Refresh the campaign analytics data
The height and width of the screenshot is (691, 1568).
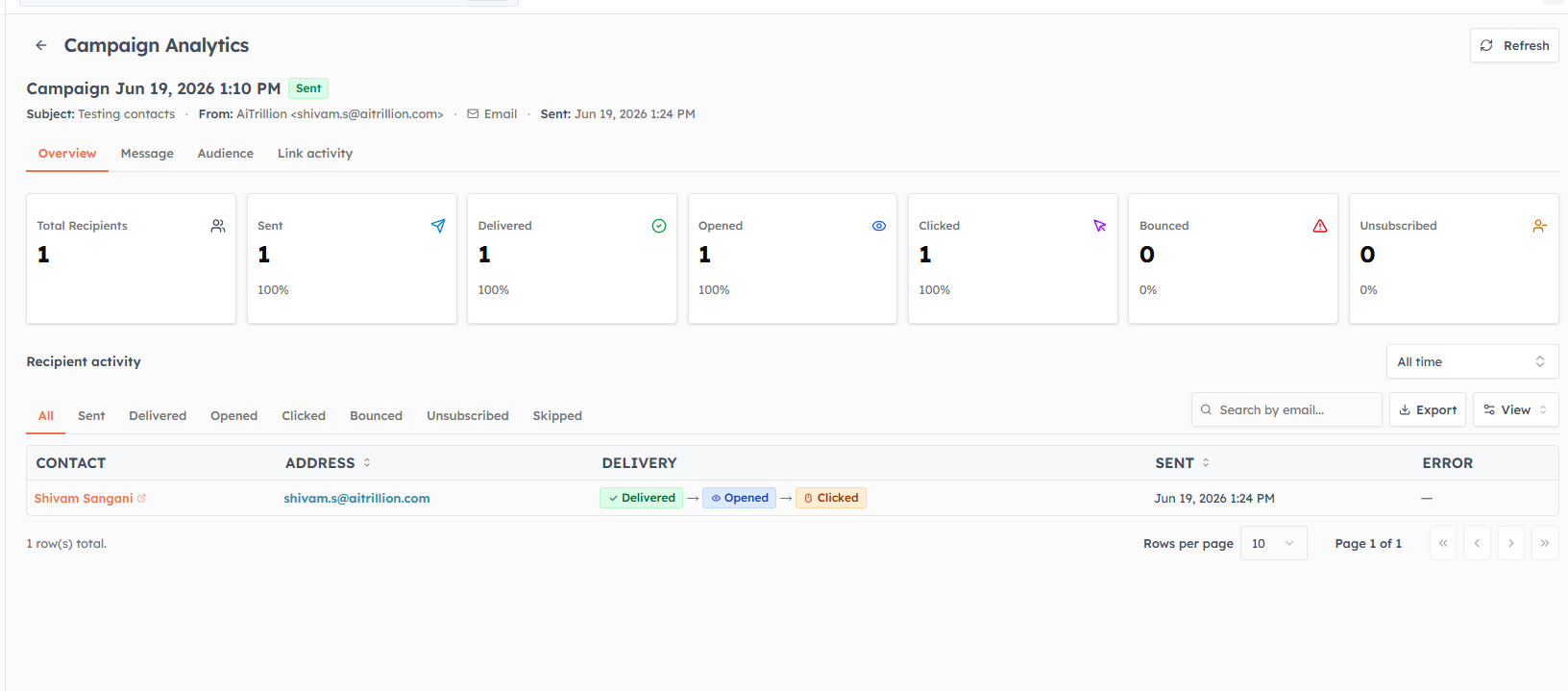pyautogui.click(x=1514, y=45)
